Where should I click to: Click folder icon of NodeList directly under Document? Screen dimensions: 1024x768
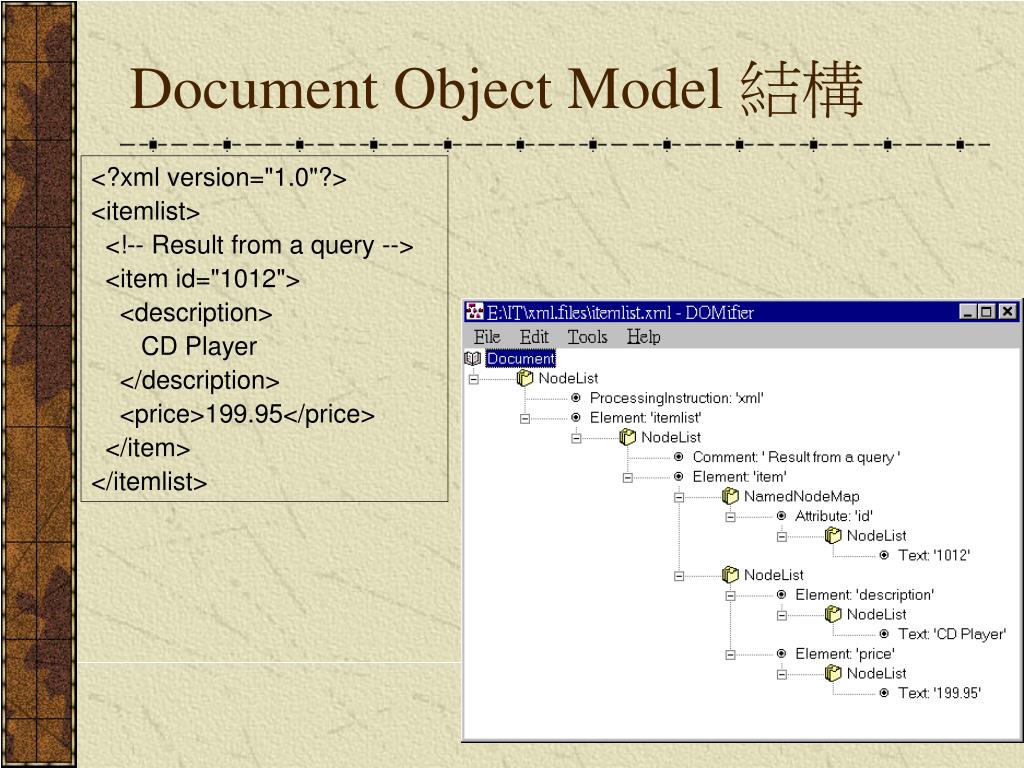pyautogui.click(x=524, y=378)
